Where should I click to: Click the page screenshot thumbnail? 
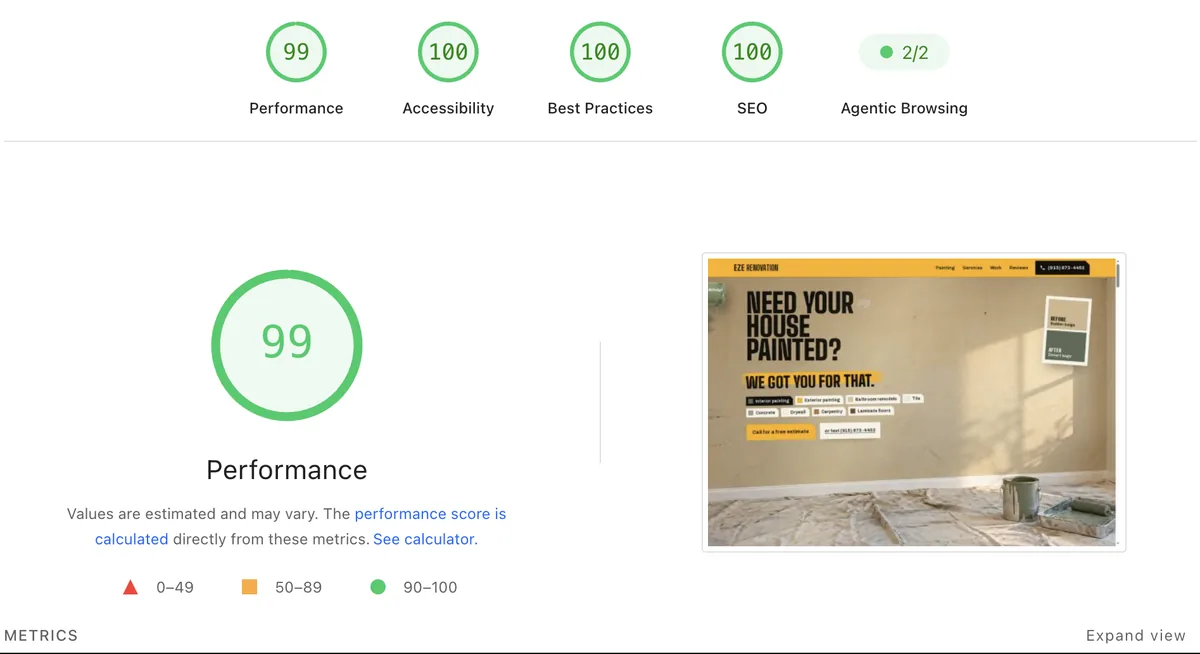point(914,402)
